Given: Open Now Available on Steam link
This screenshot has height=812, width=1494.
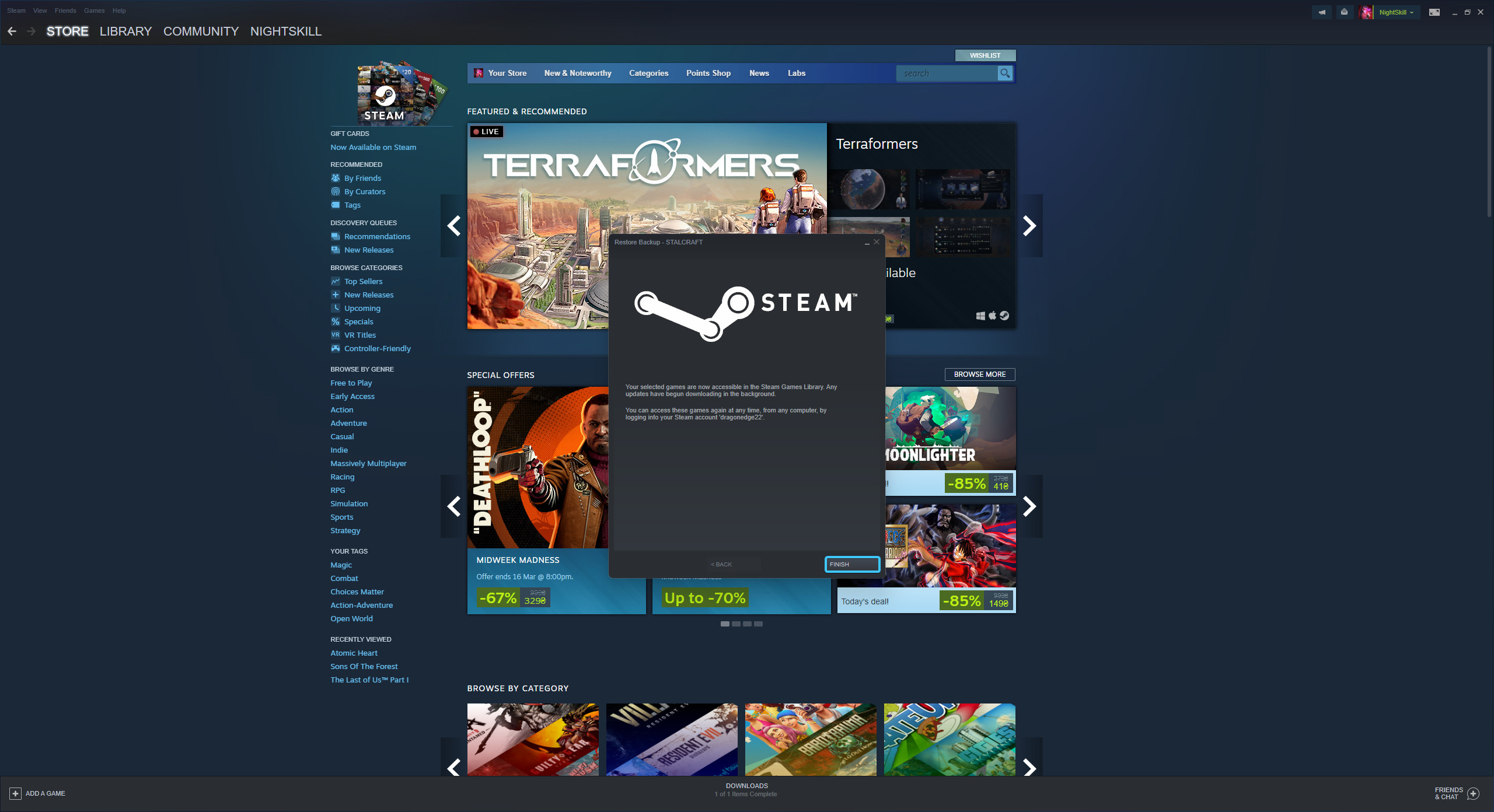Looking at the screenshot, I should click(x=373, y=147).
